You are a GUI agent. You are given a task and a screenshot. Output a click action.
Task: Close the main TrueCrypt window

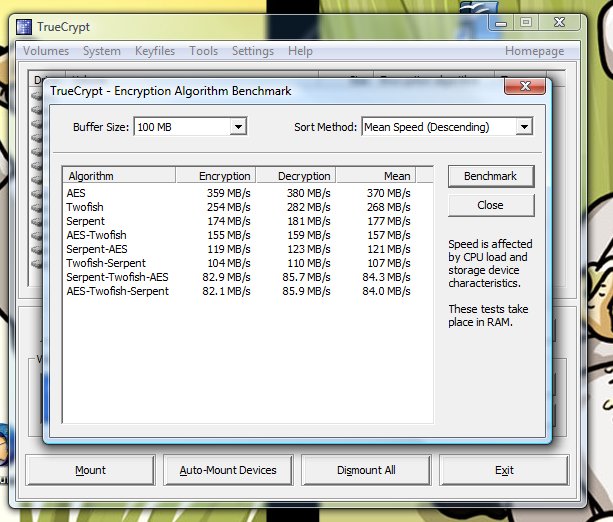pyautogui.click(x=559, y=23)
